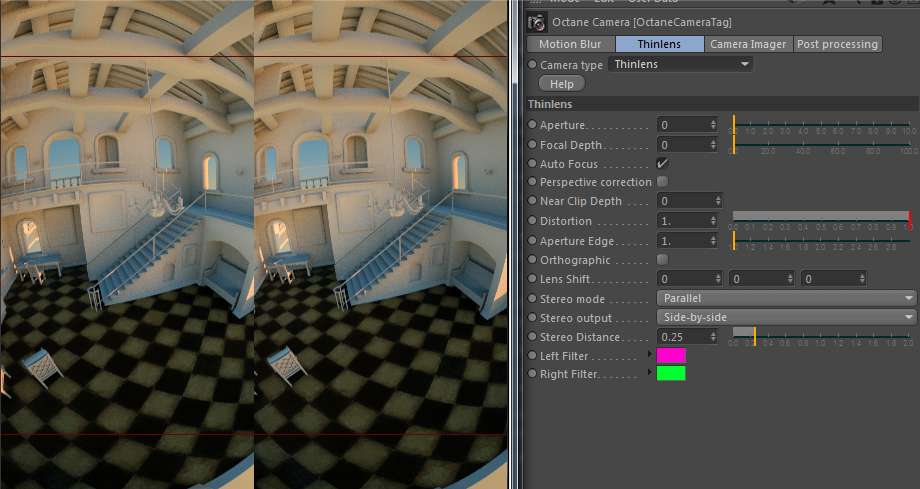Click the keyframe dot beside Perspective correction
The width and height of the screenshot is (920, 489).
point(532,182)
